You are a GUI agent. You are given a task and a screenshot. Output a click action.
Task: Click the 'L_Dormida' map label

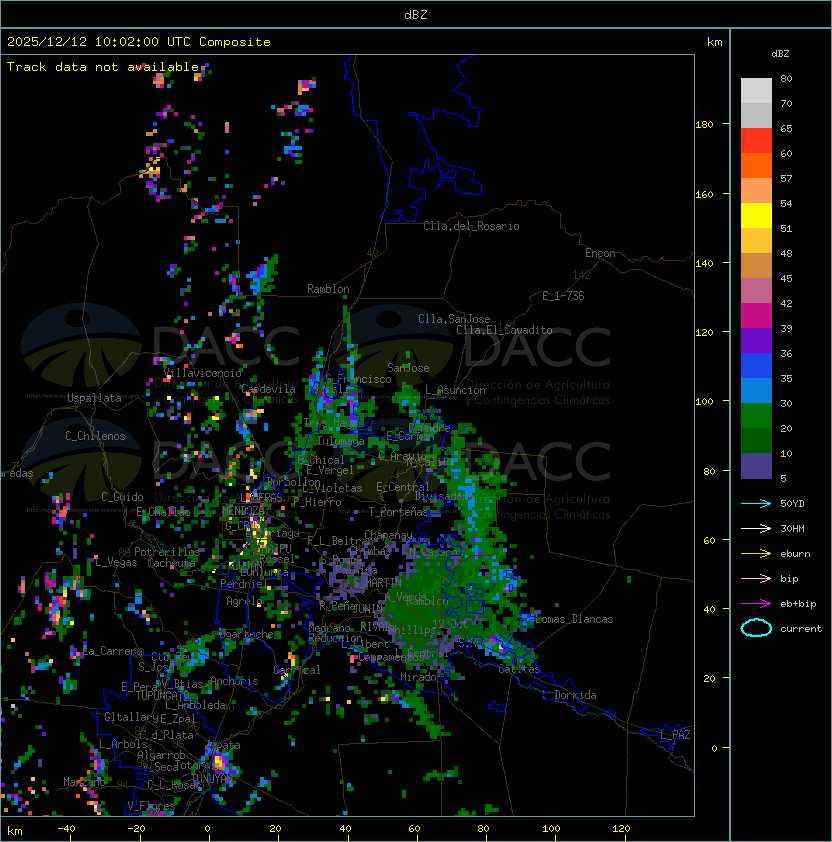(569, 695)
